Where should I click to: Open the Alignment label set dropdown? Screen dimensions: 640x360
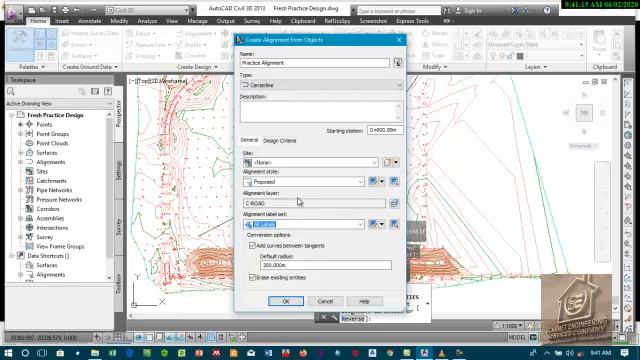tap(304, 224)
